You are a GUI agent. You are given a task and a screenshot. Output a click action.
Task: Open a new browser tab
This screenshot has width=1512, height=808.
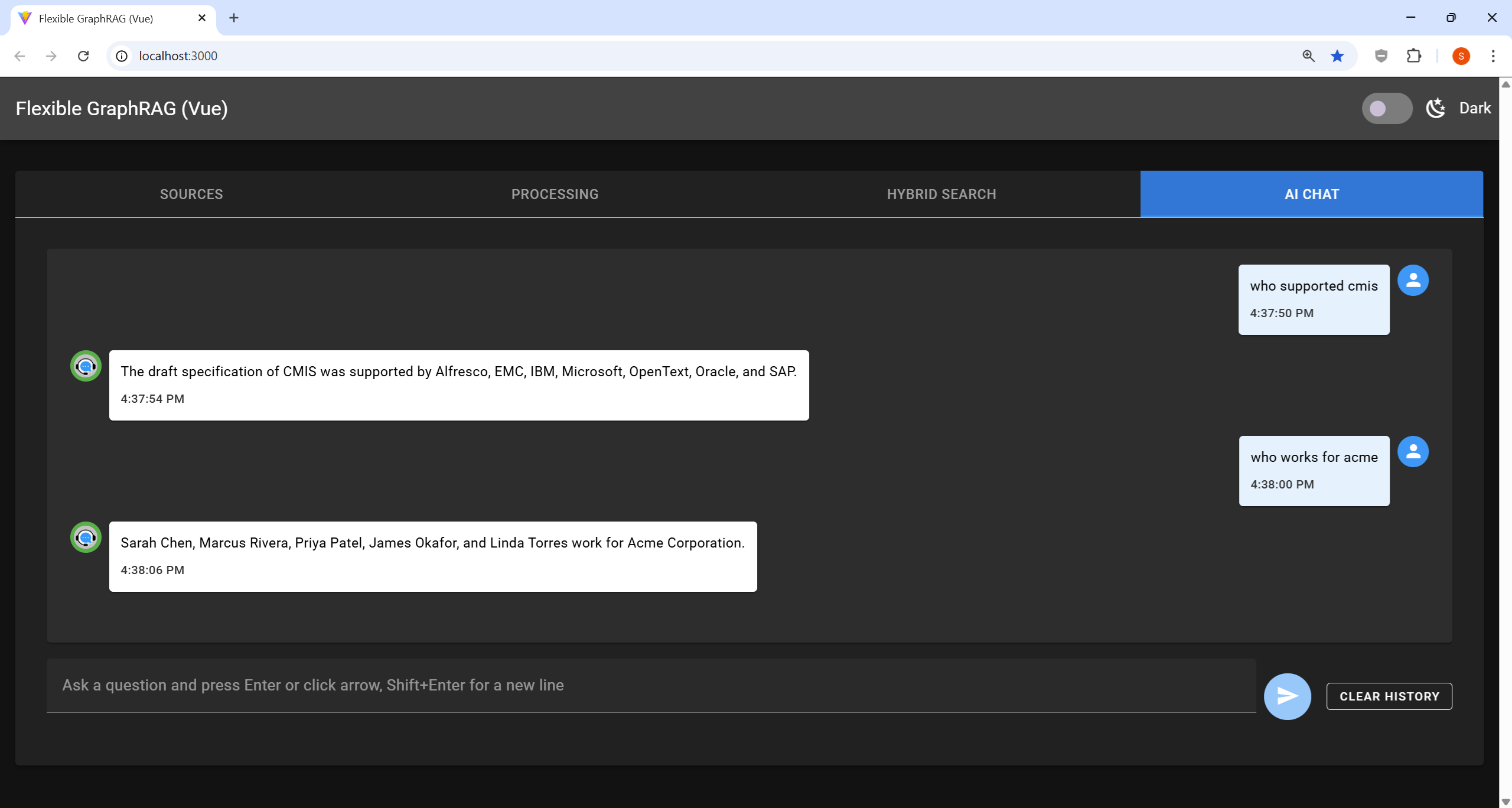(x=234, y=18)
